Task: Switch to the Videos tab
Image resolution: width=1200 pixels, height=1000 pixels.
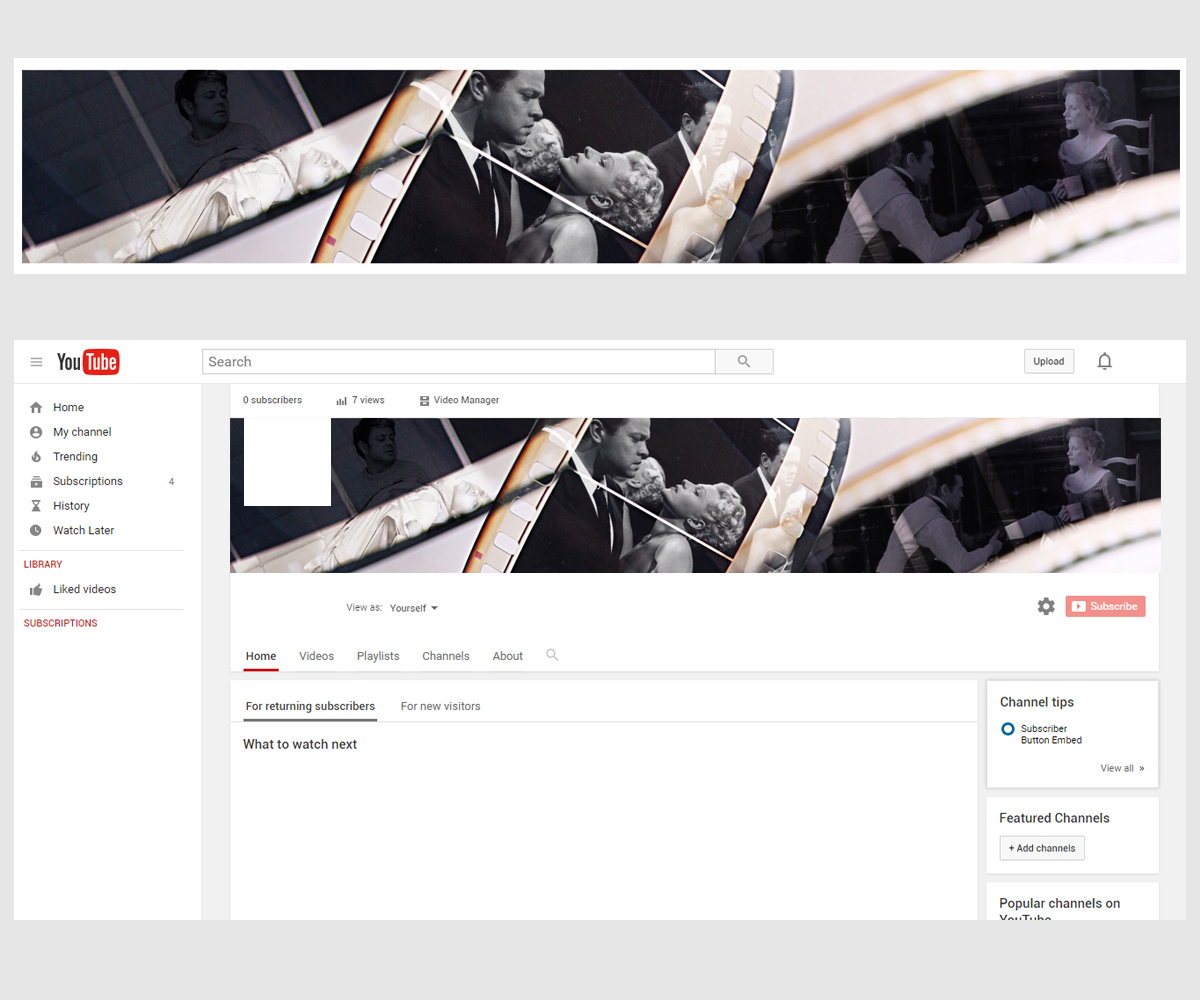Action: [316, 656]
